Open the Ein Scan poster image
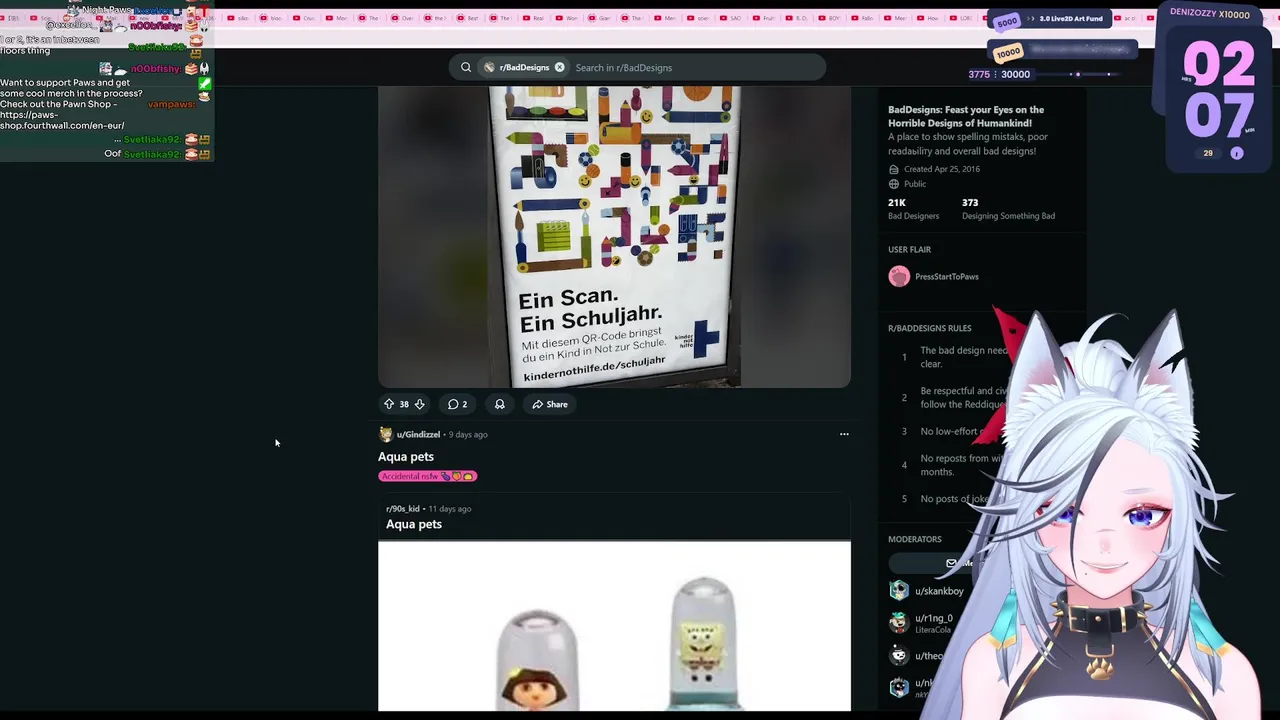 [x=614, y=236]
